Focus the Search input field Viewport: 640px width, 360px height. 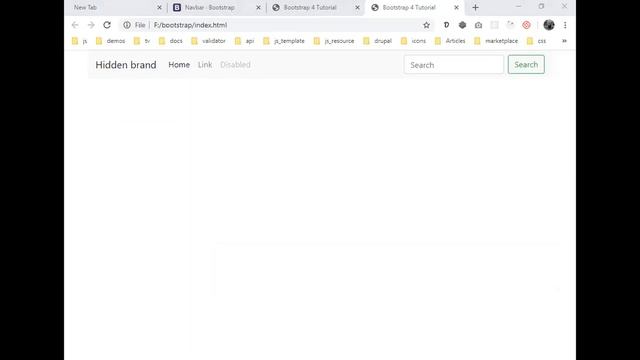click(453, 64)
